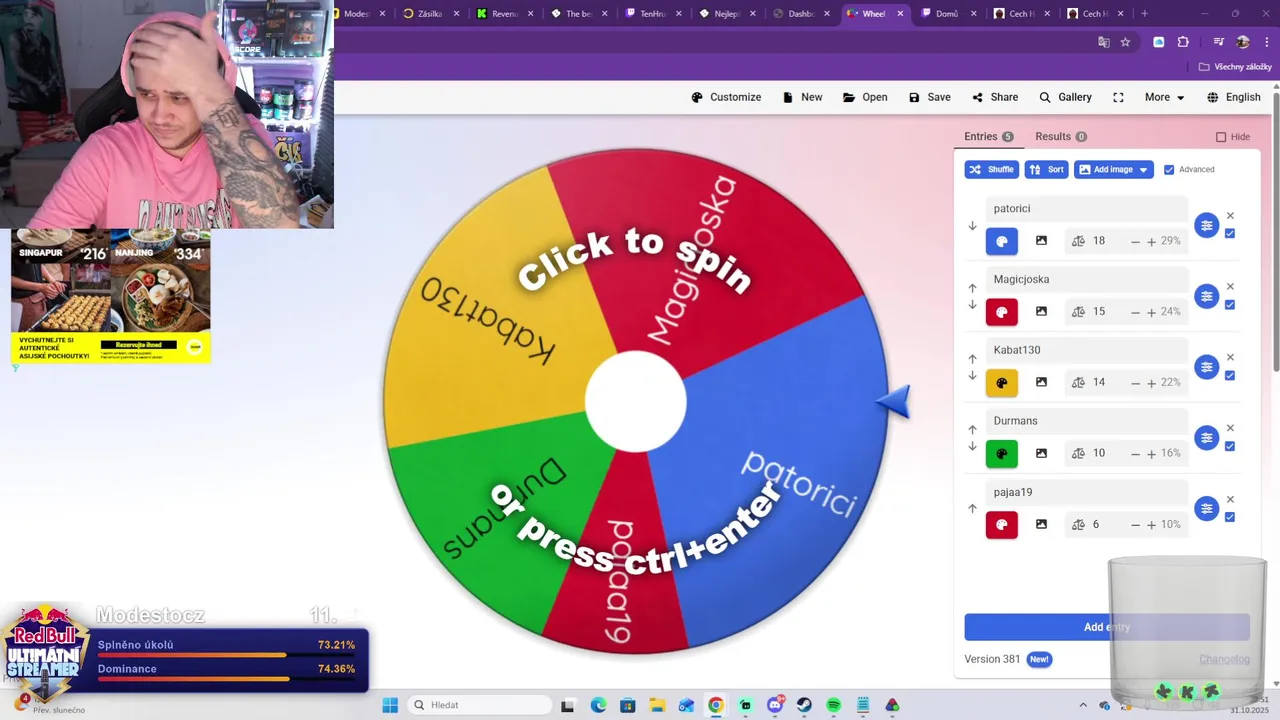
Task: Open the Customize palette option
Action: tap(726, 97)
